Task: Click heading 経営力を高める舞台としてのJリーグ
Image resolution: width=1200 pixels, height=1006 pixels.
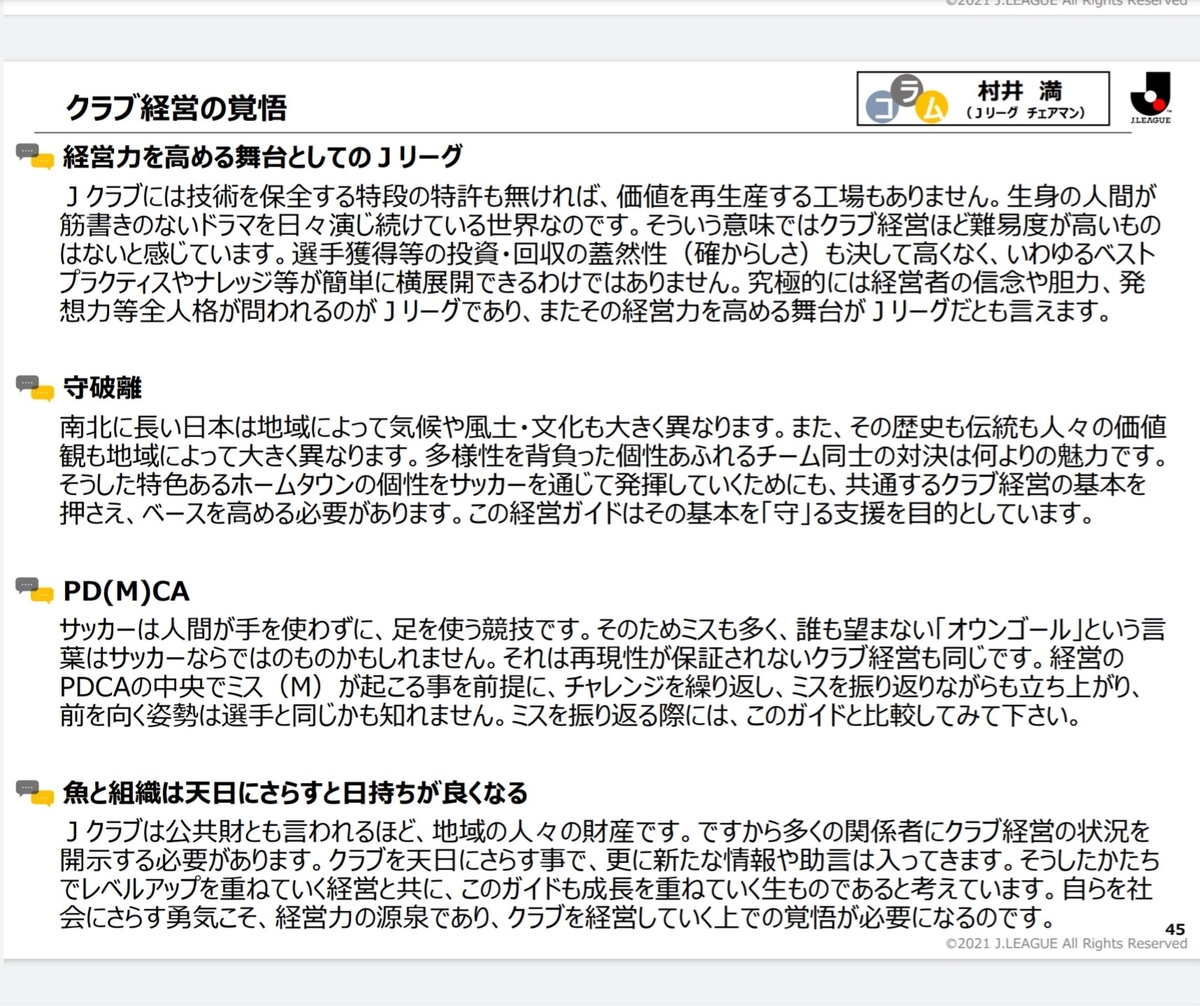Action: click(x=263, y=157)
